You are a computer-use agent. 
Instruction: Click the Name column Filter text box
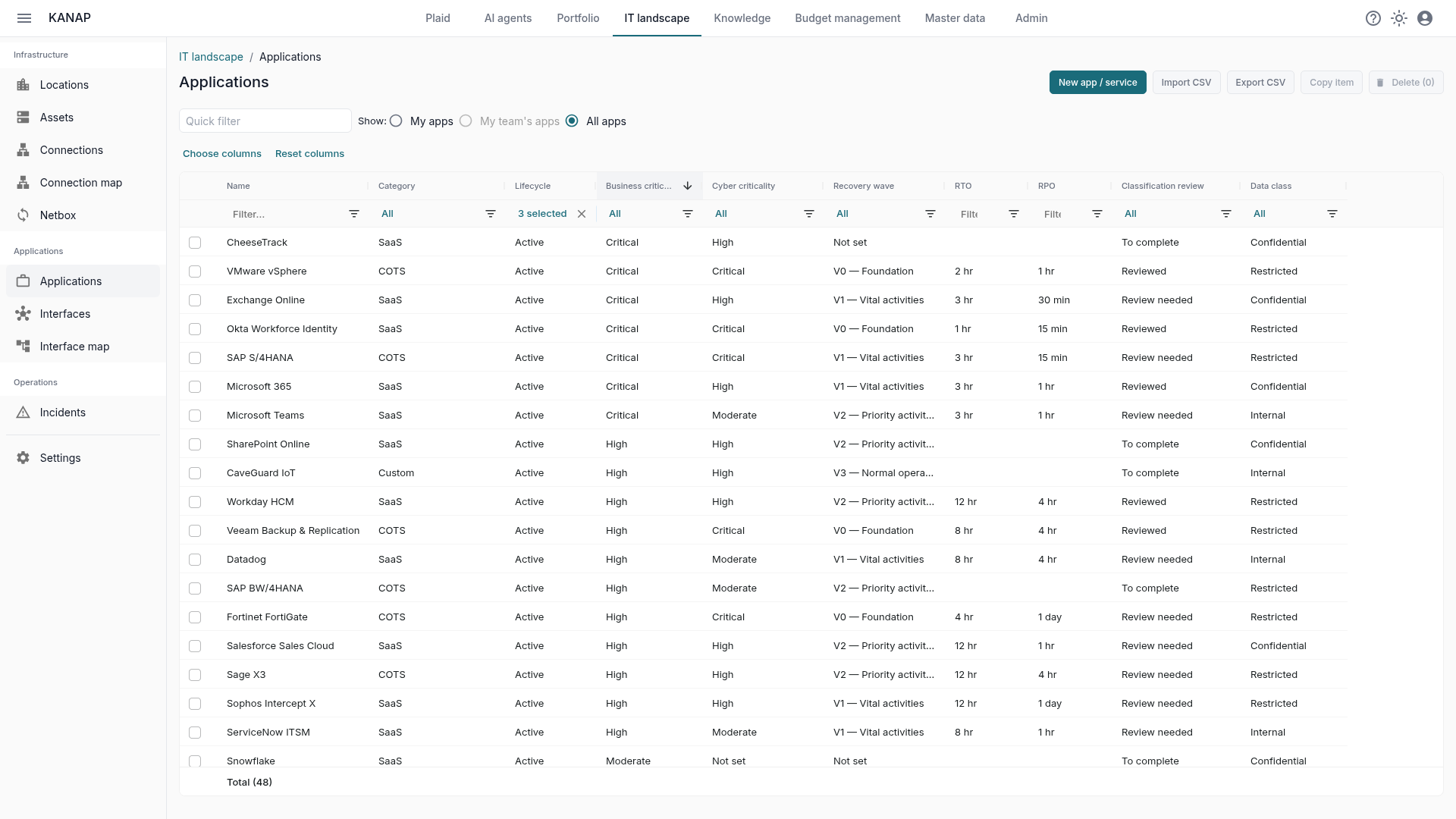[285, 215]
